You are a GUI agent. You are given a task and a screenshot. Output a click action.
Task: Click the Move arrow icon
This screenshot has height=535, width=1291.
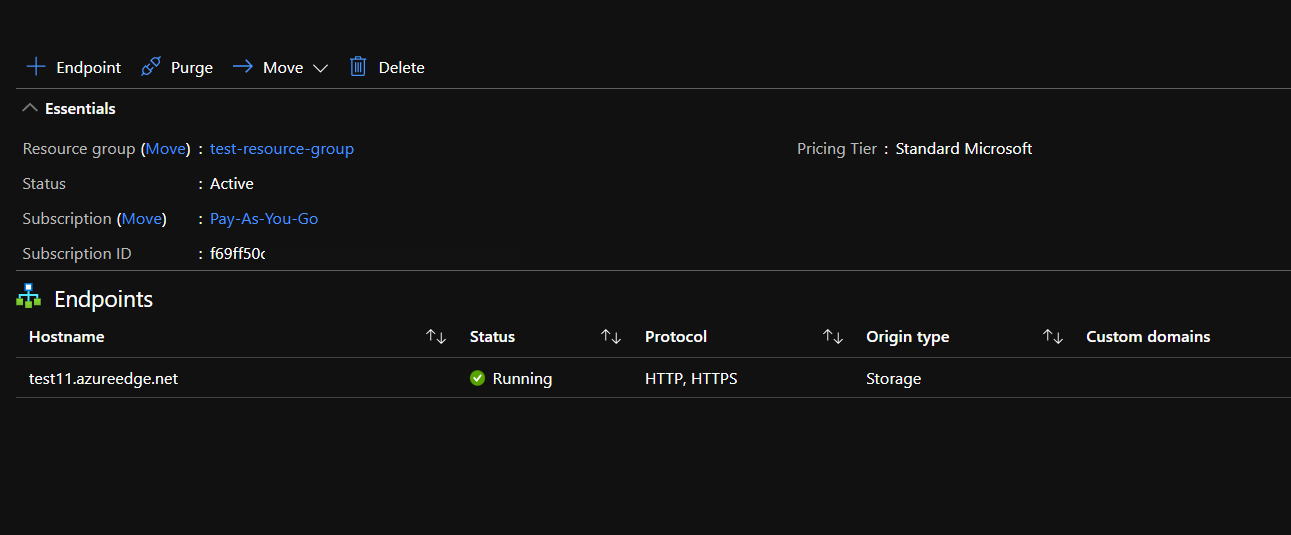[x=242, y=67]
